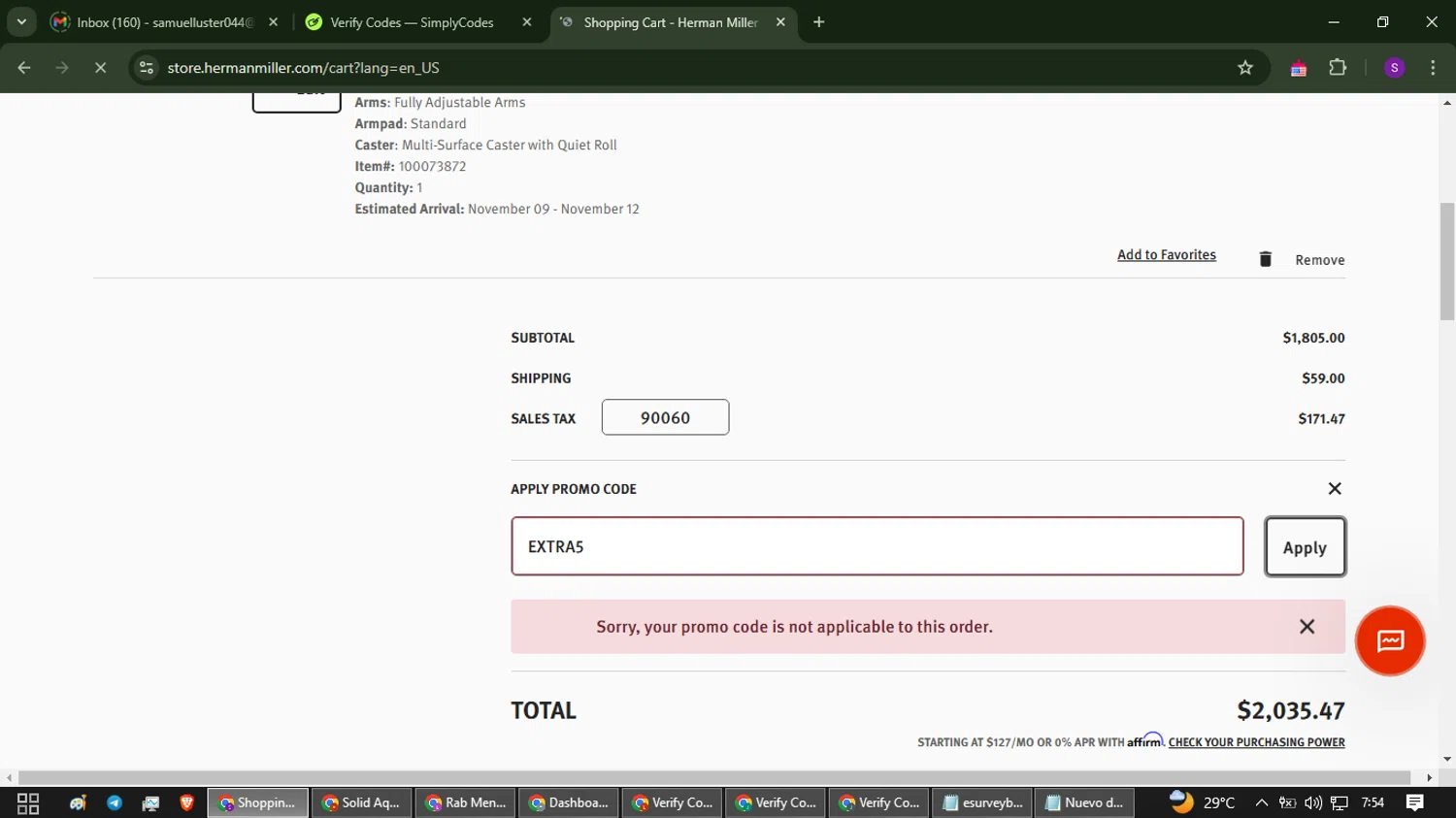
Task: Open the shopping extension icon
Action: point(1298,68)
